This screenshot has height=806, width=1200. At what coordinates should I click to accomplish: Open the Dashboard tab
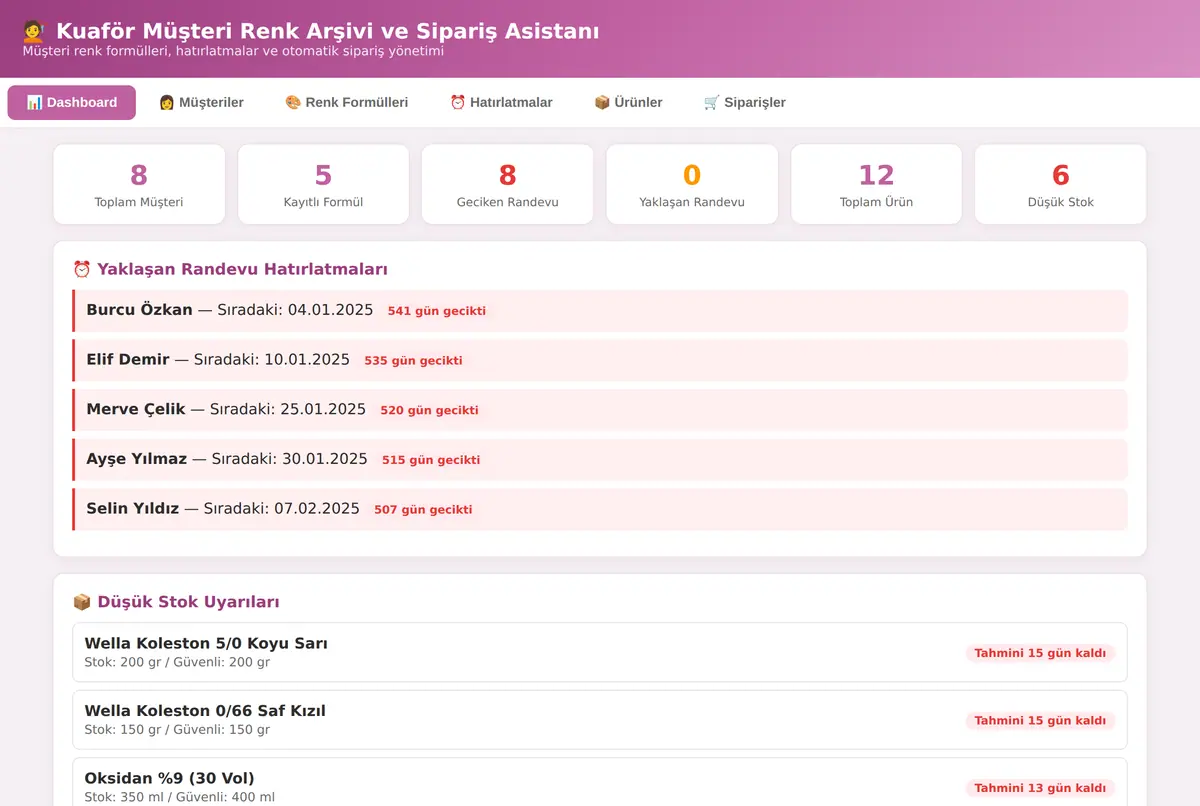[x=72, y=102]
